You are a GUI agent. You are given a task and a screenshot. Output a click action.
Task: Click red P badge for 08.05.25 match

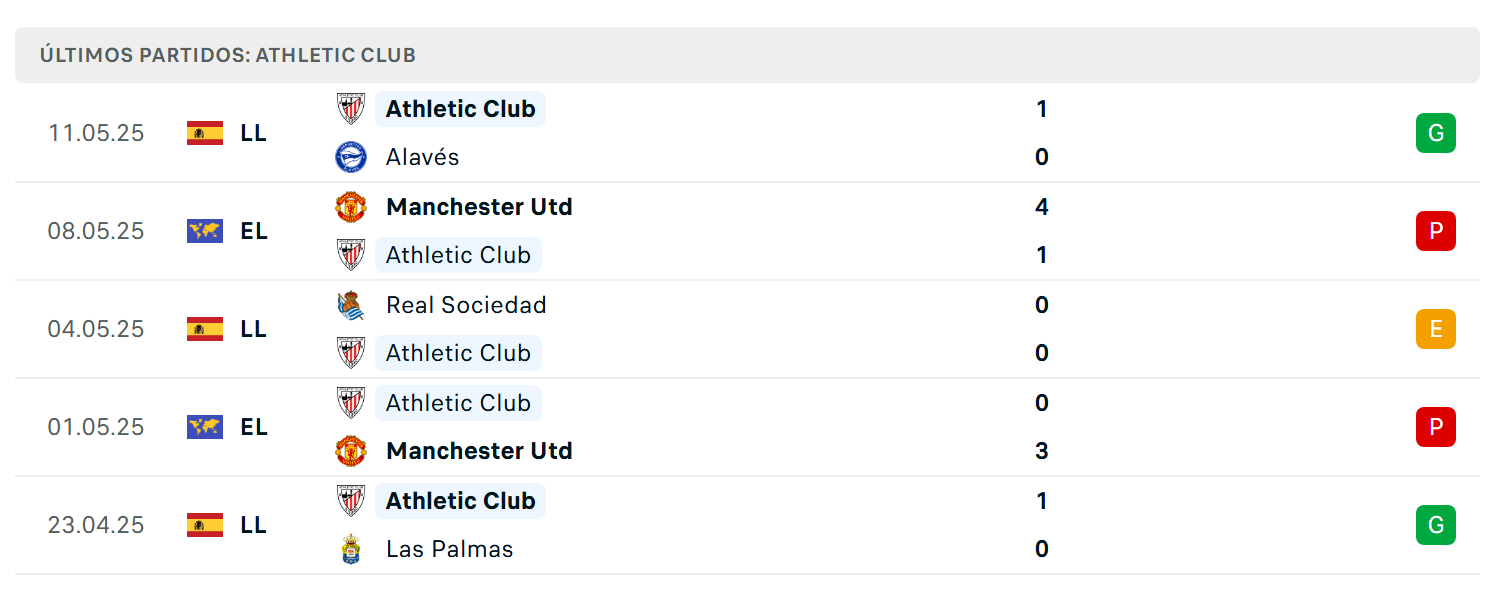1435,231
